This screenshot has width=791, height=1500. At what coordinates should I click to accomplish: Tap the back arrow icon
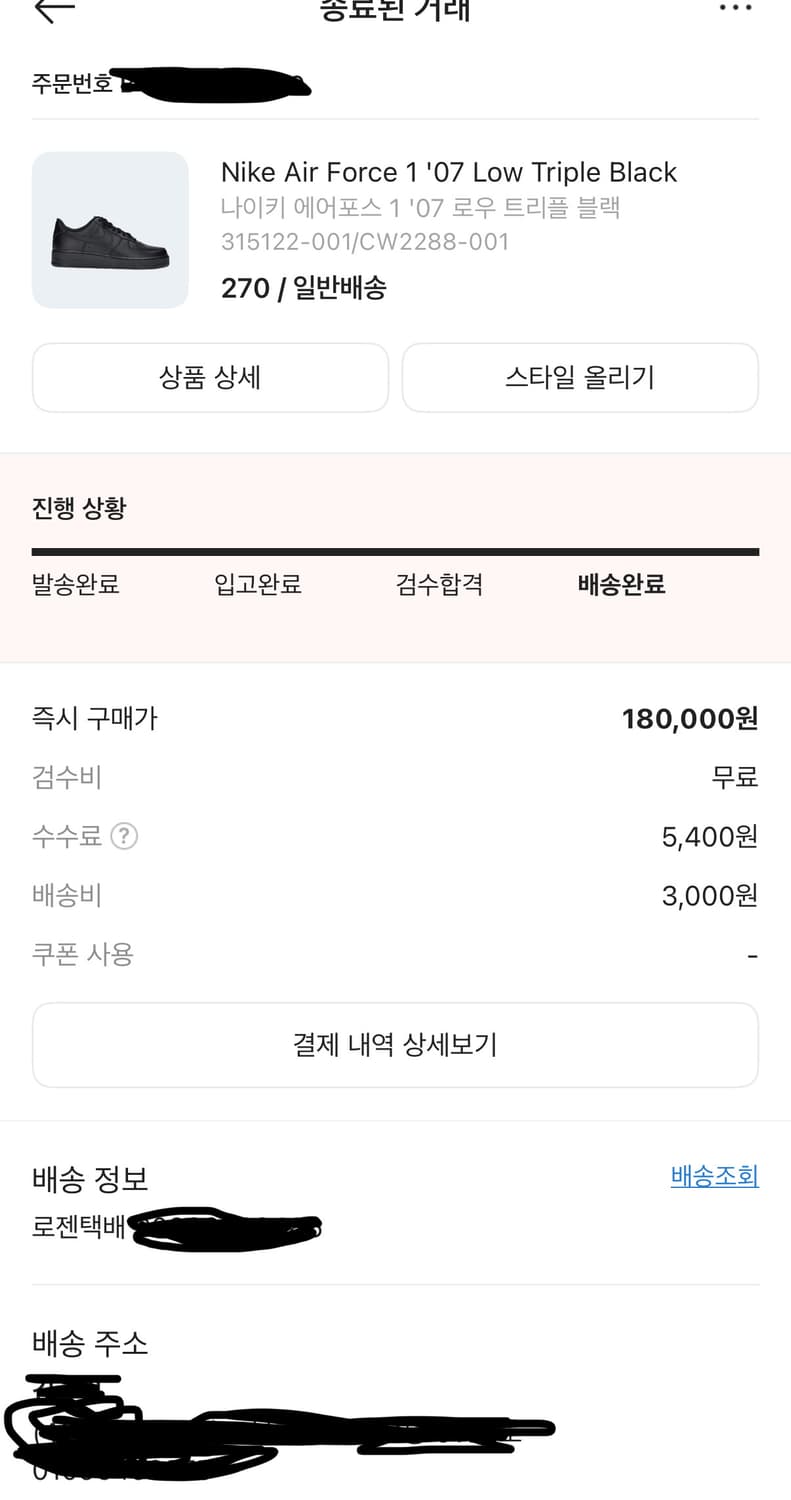(x=54, y=9)
